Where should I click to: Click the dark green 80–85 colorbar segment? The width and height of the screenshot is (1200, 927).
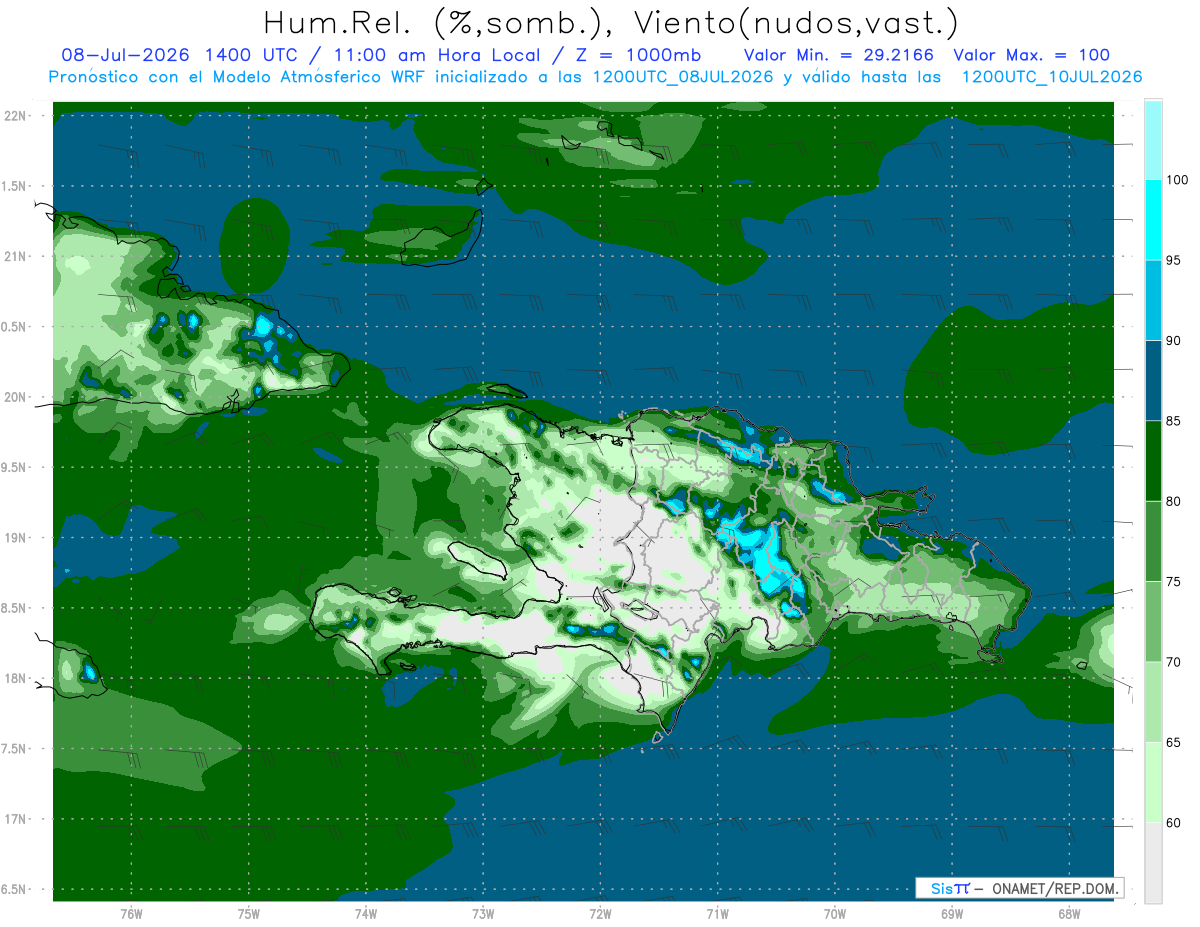point(1153,461)
